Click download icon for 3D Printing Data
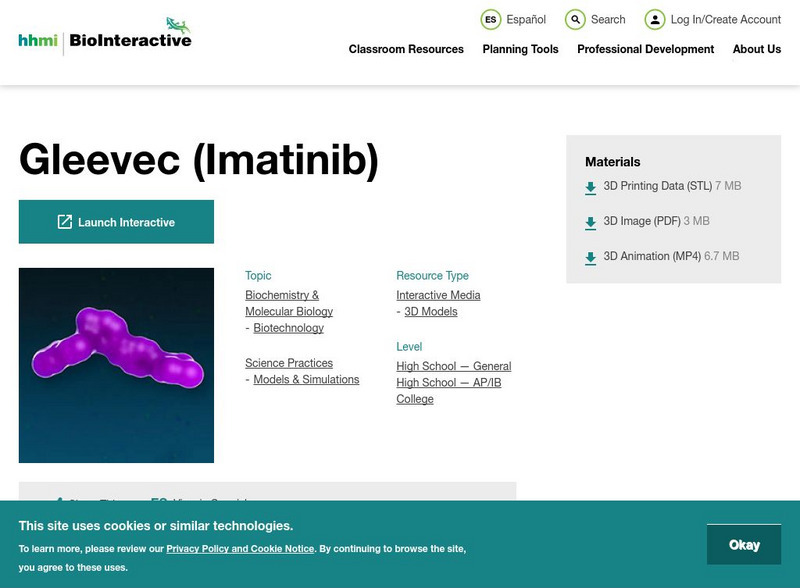The height and width of the screenshot is (588, 800). click(x=590, y=188)
